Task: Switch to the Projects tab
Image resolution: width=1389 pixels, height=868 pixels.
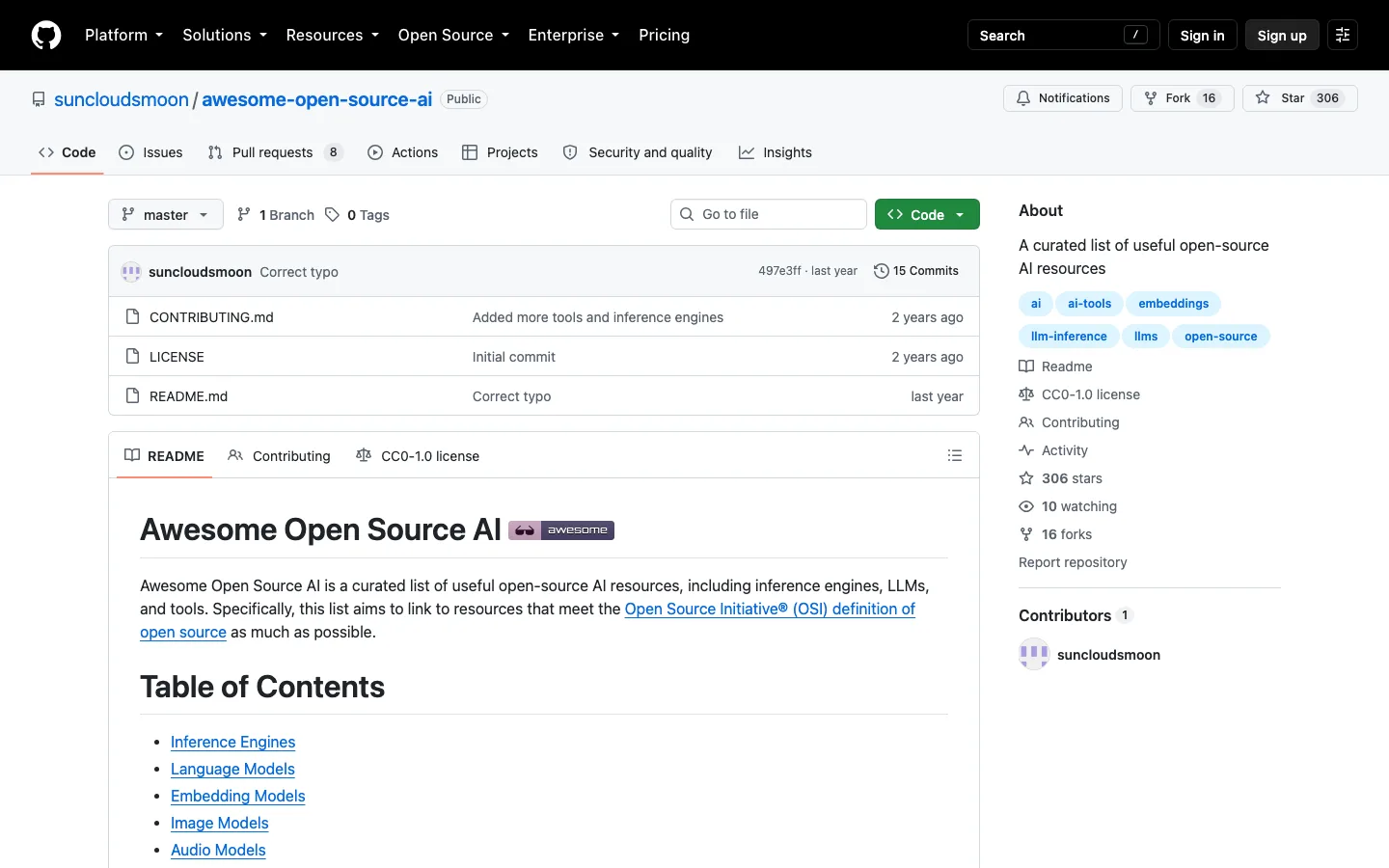Action: coord(500,152)
